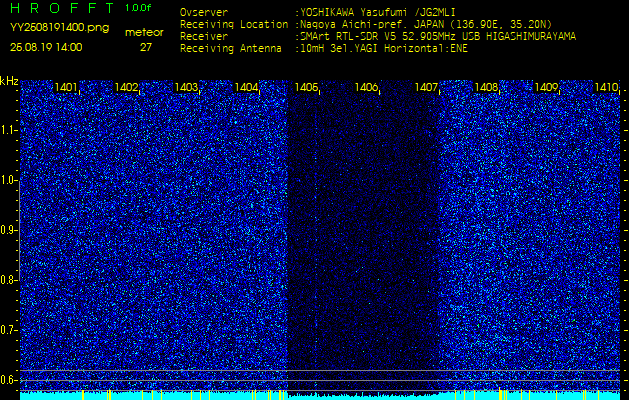629x400 pixels.
Task: Click the 1409 time marker
Action: pyautogui.click(x=546, y=87)
